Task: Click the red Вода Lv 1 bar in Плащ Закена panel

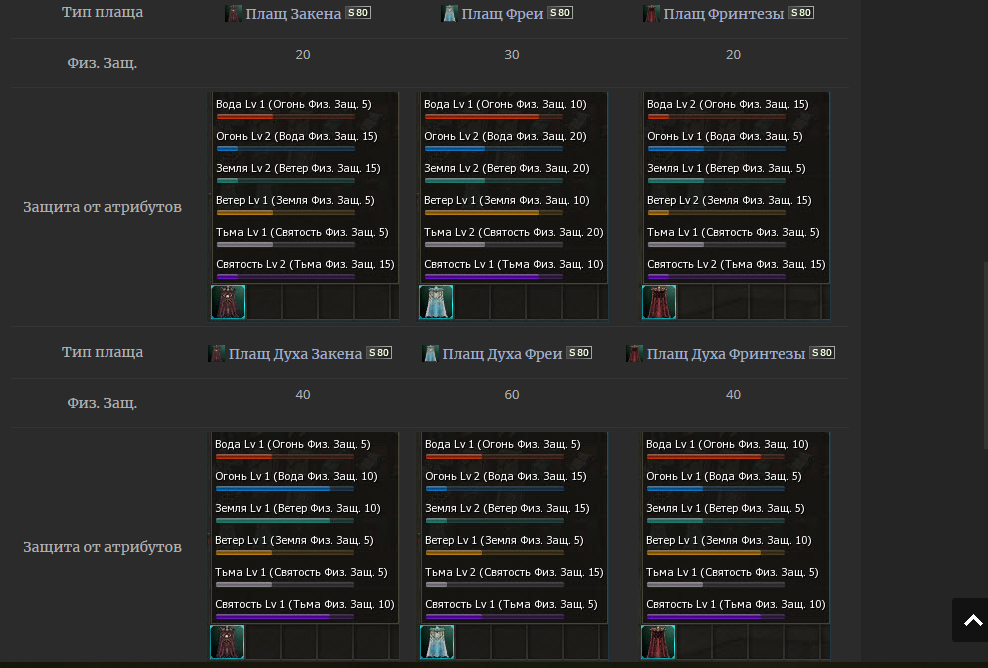Action: (285, 117)
